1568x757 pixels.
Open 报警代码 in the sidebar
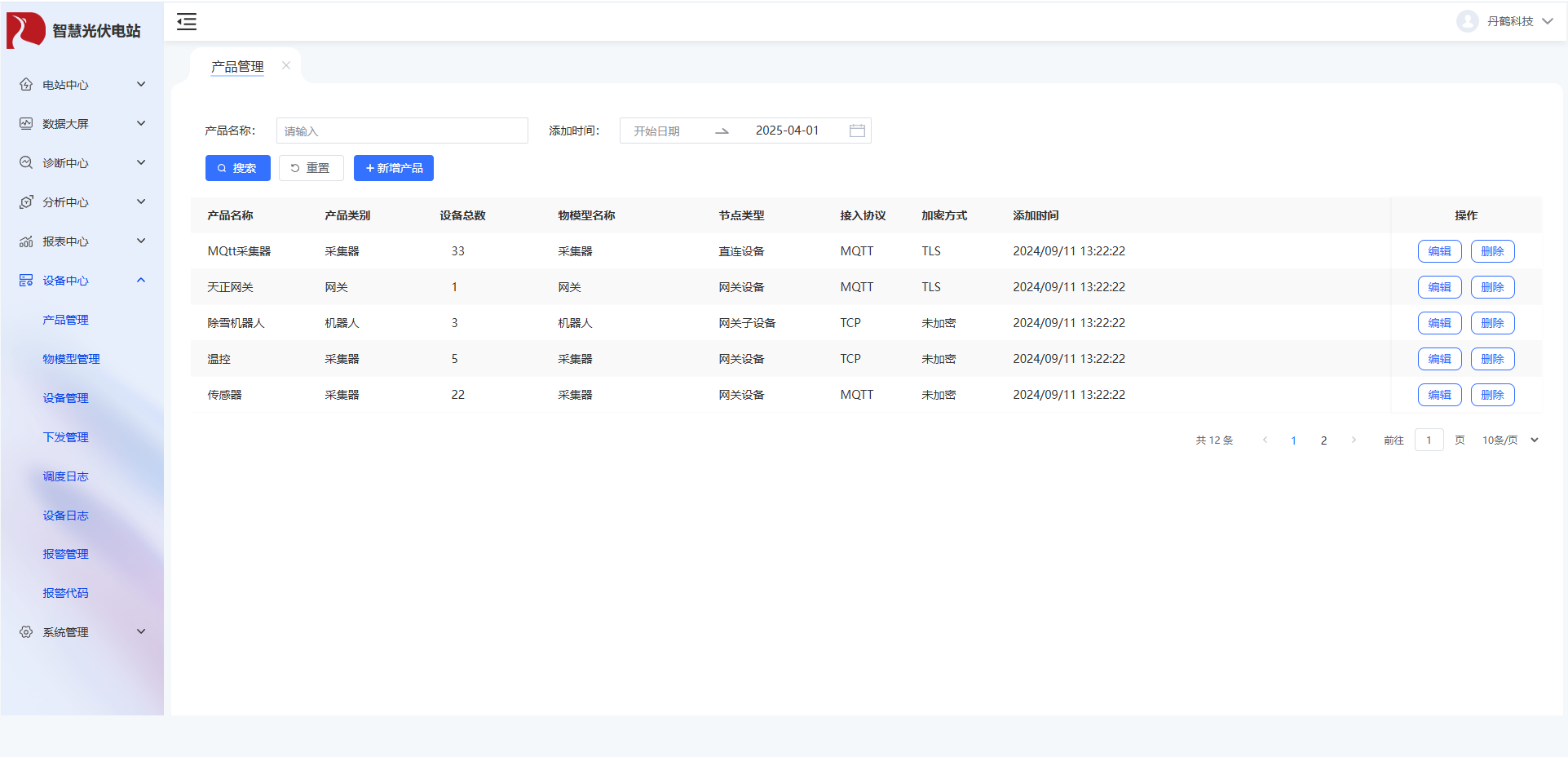point(66,593)
